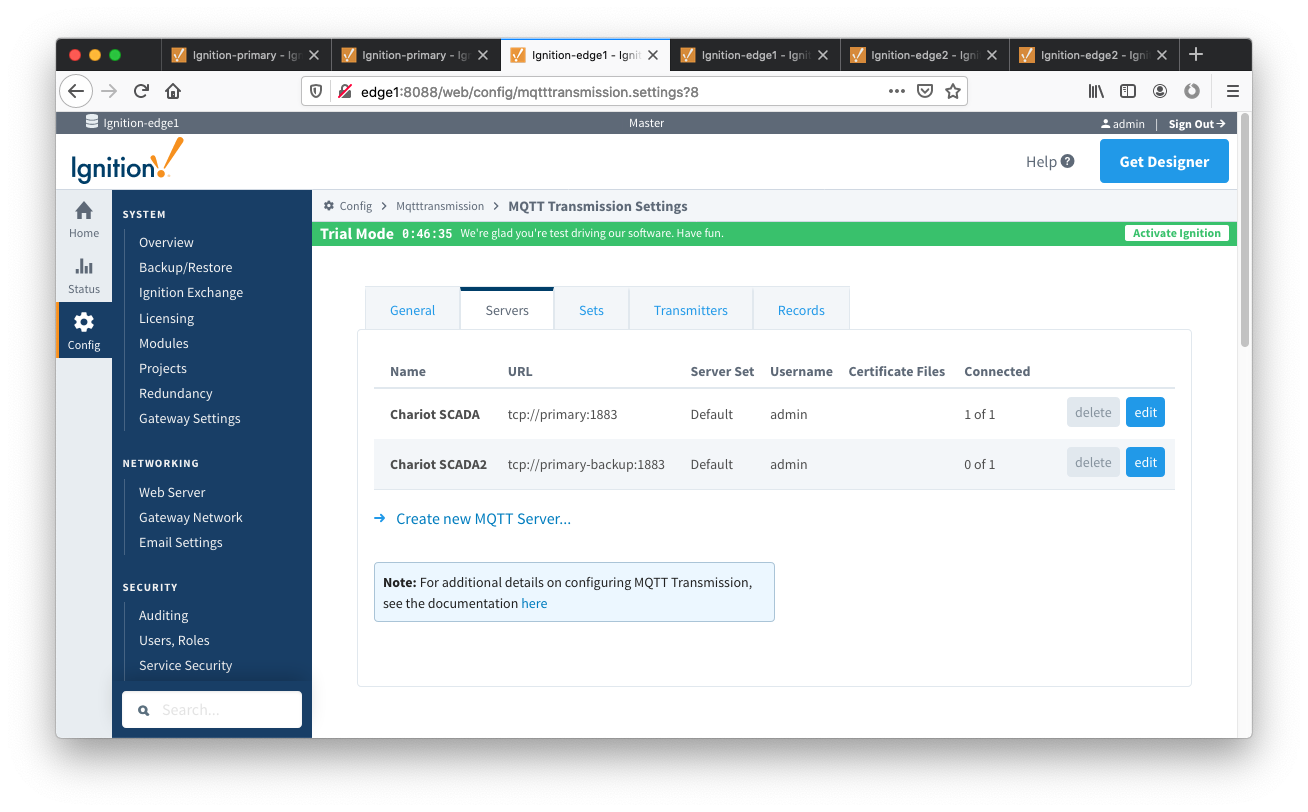Select the Servers tab
Screen dimensions: 1308x812
pos(507,310)
